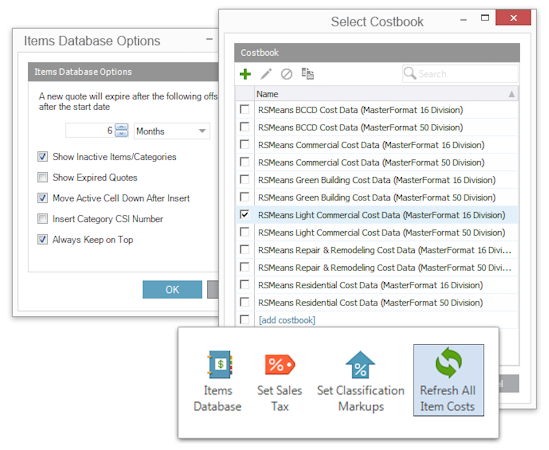The height and width of the screenshot is (450, 549).
Task: Enable Show Expired Quotes checkbox
Action: (x=42, y=177)
